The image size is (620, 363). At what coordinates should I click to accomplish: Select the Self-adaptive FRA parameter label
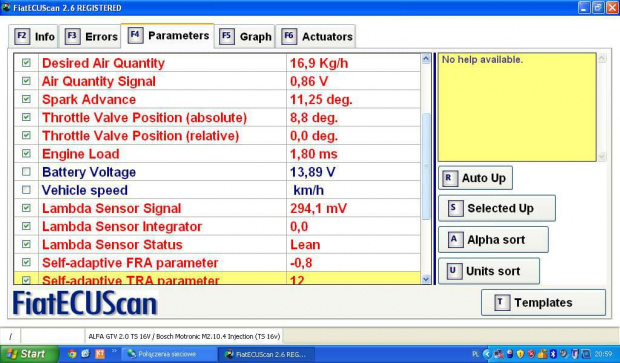click(x=130, y=263)
